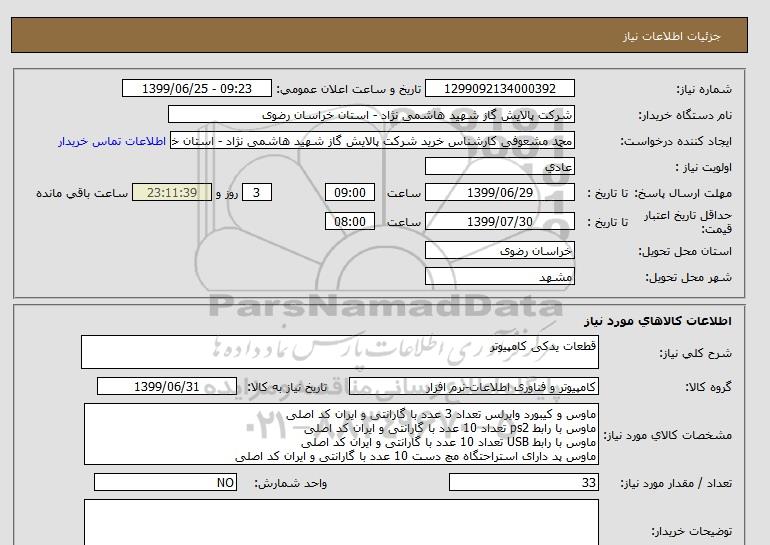Click the نام دستگاه خریدار field
770x545 pixels.
click(371, 115)
